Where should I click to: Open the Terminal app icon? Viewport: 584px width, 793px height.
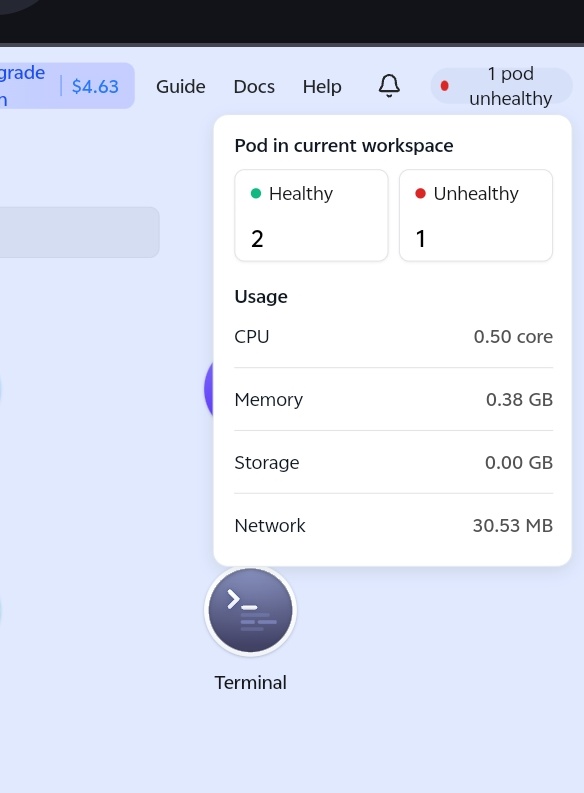tap(250, 610)
